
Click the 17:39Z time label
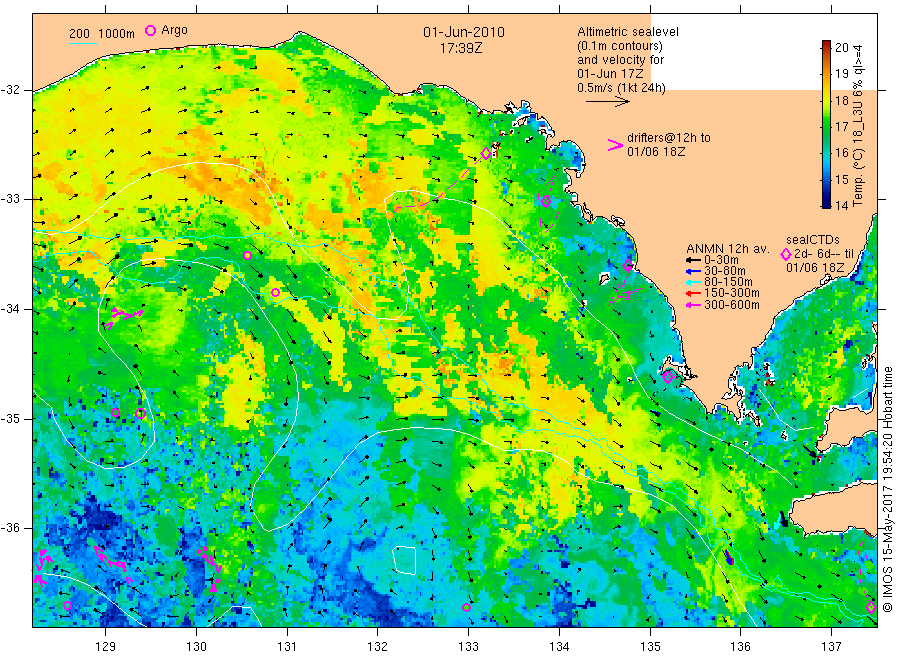pos(461,48)
